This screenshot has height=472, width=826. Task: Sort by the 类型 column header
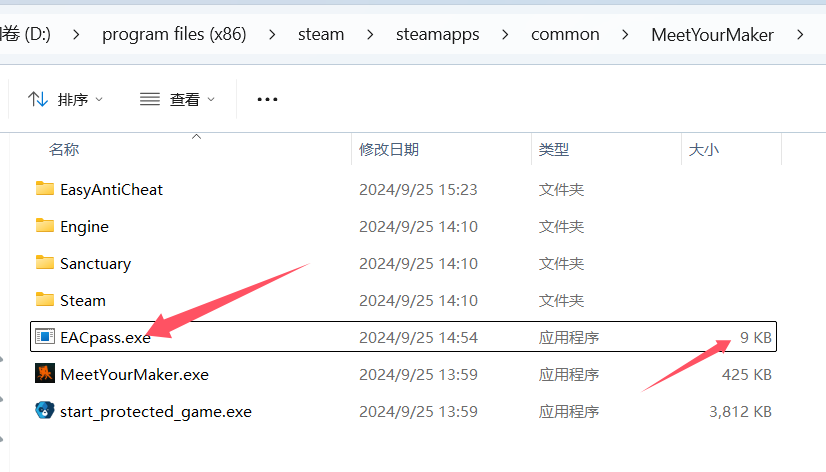tap(554, 150)
